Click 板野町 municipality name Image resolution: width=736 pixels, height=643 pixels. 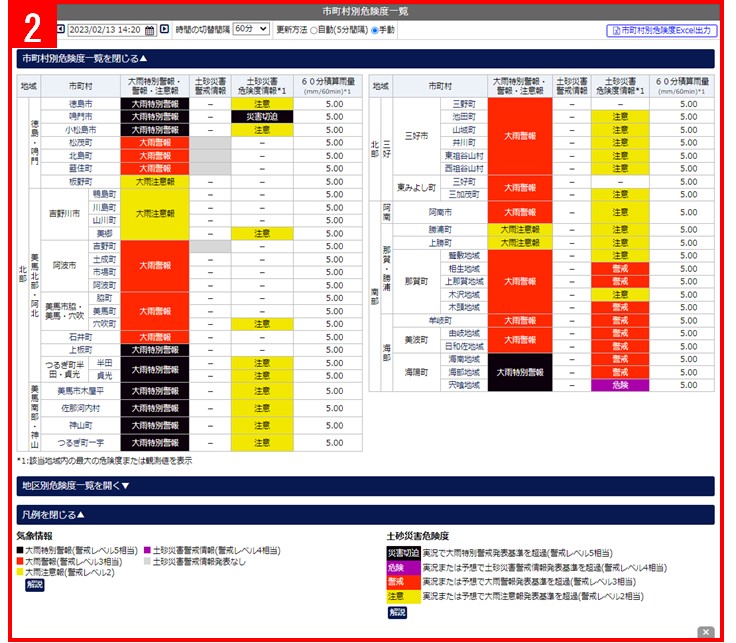coord(81,182)
